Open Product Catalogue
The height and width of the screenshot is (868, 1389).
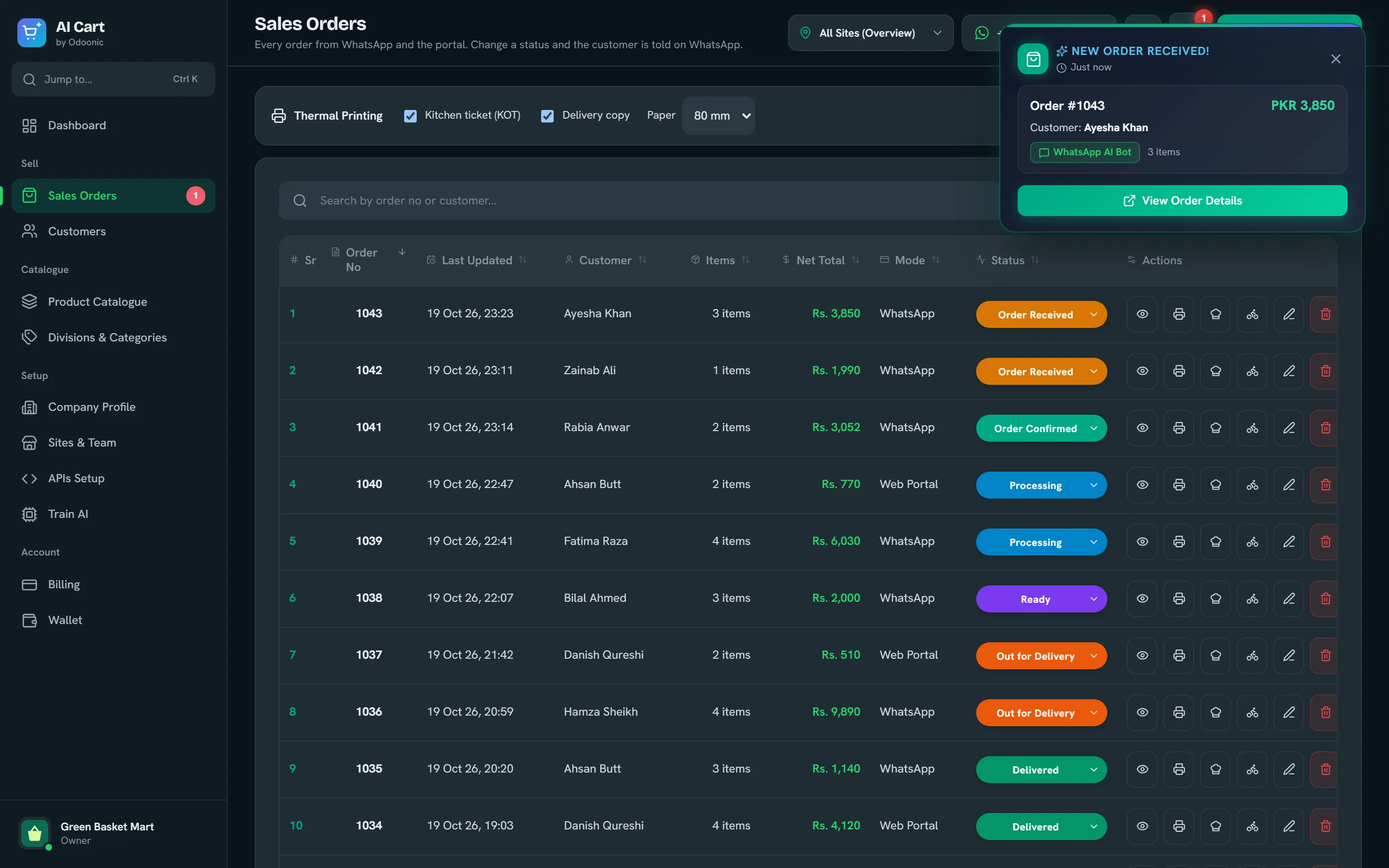(113, 301)
